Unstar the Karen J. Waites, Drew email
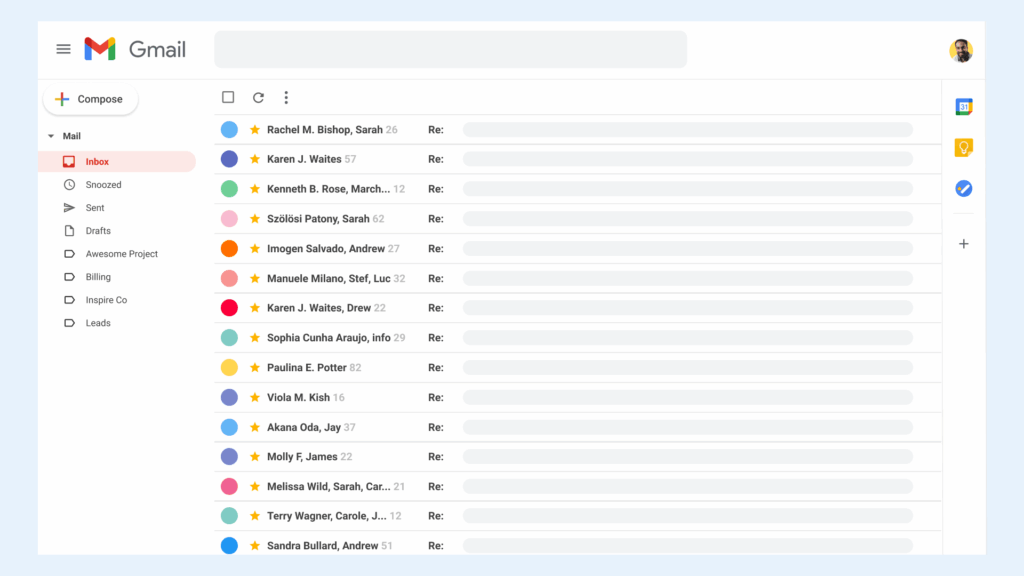The width and height of the screenshot is (1024, 576). click(255, 308)
